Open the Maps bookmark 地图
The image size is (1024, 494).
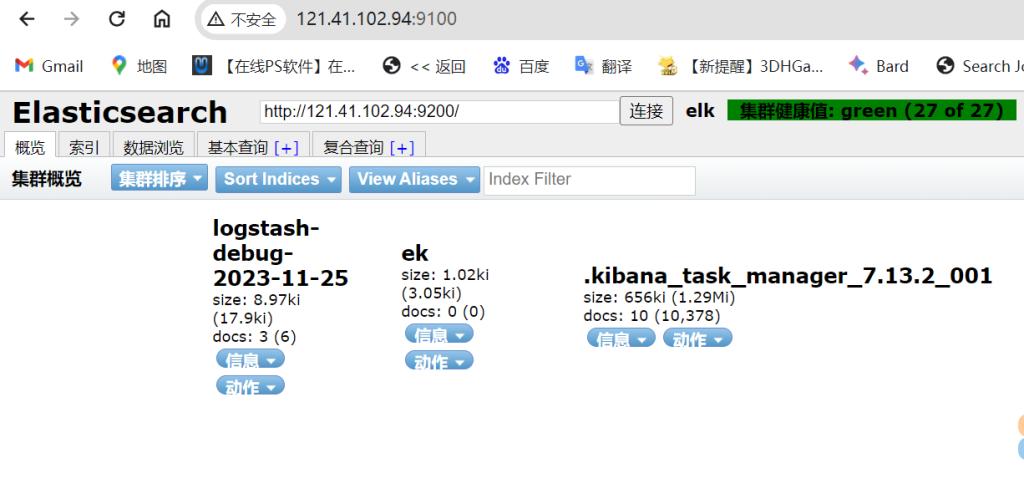click(138, 66)
